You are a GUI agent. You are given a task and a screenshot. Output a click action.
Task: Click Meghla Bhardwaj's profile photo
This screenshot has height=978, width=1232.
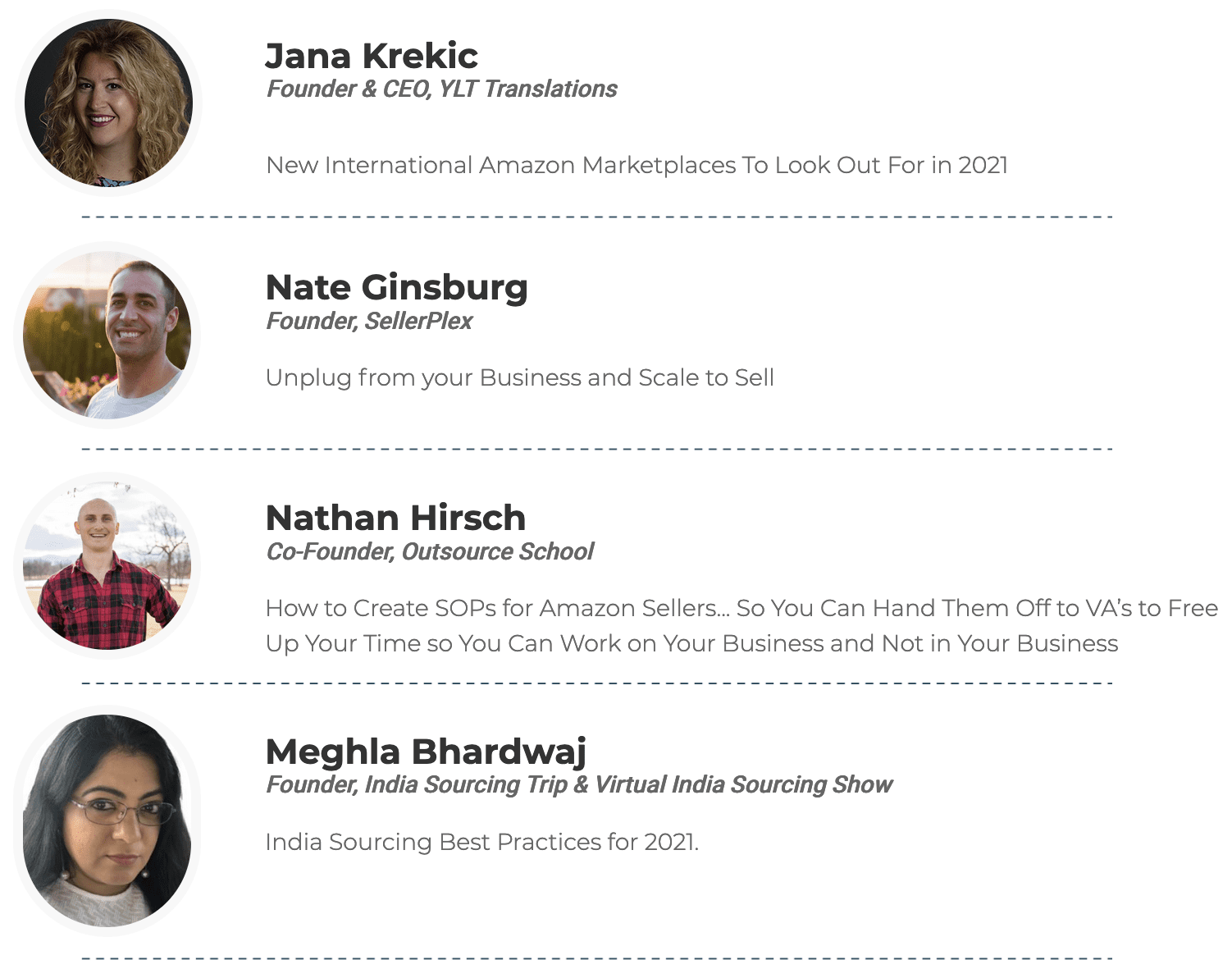[107, 820]
